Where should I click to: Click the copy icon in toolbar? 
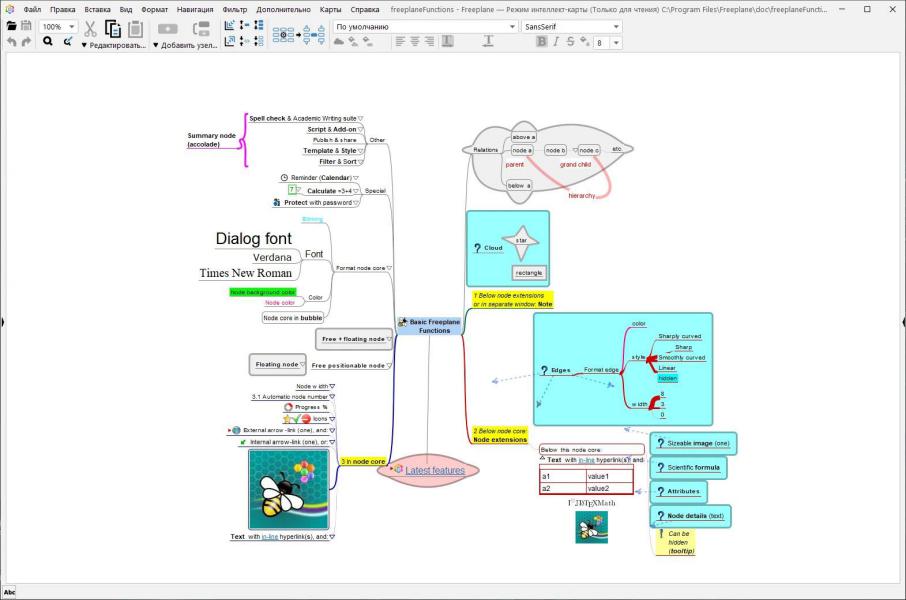pos(113,28)
